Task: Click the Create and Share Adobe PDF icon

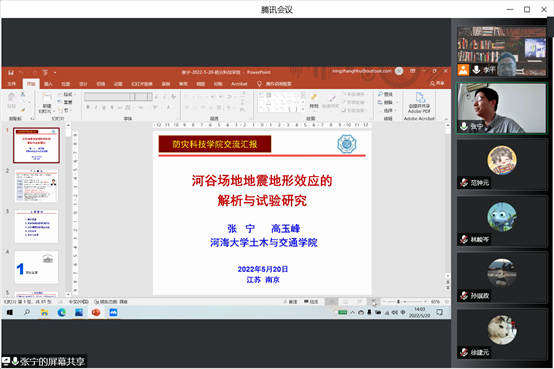Action: coord(419,103)
